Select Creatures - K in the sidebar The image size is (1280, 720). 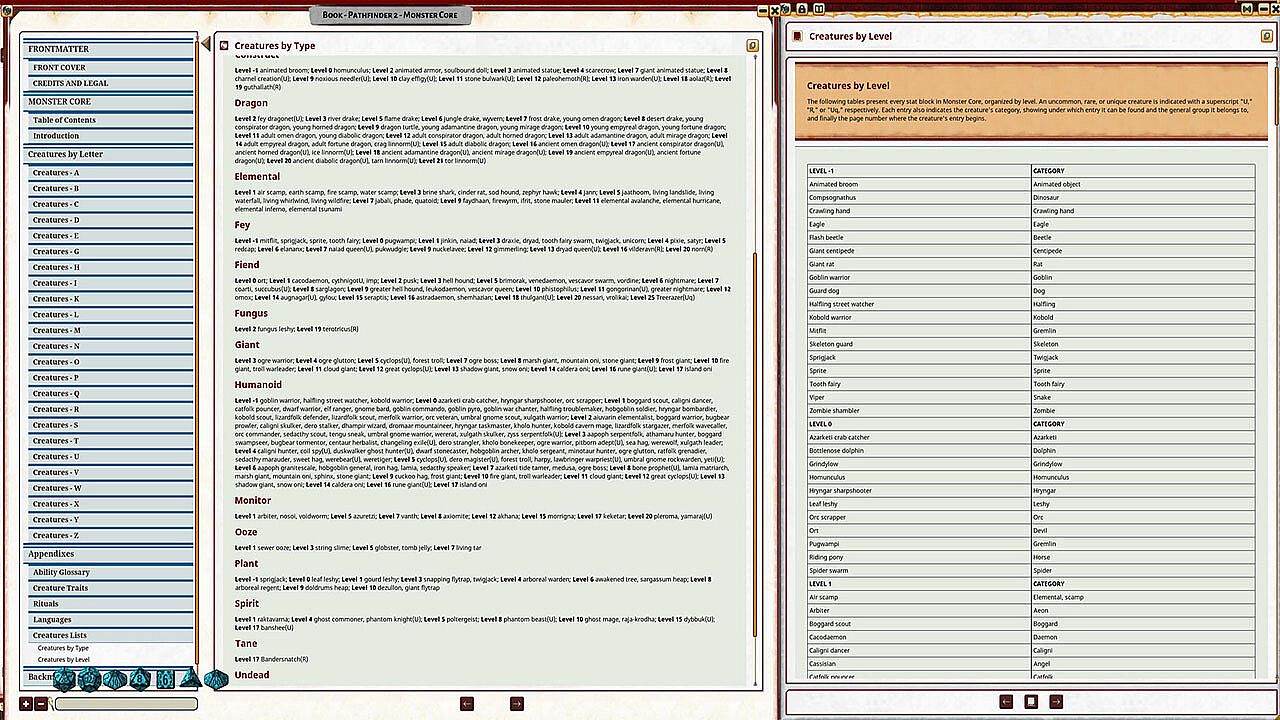[110, 299]
